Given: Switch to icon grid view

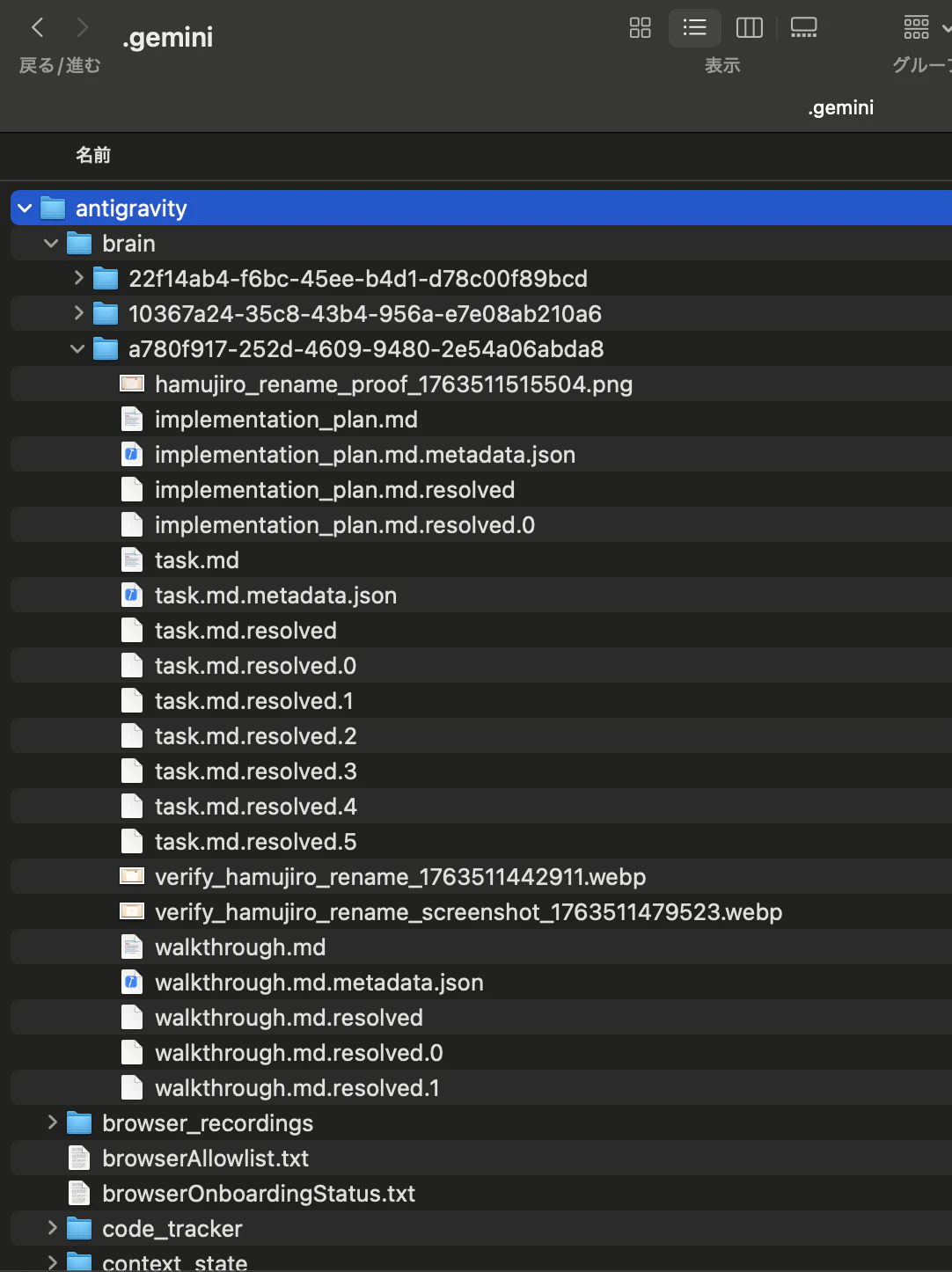Looking at the screenshot, I should coord(641,28).
